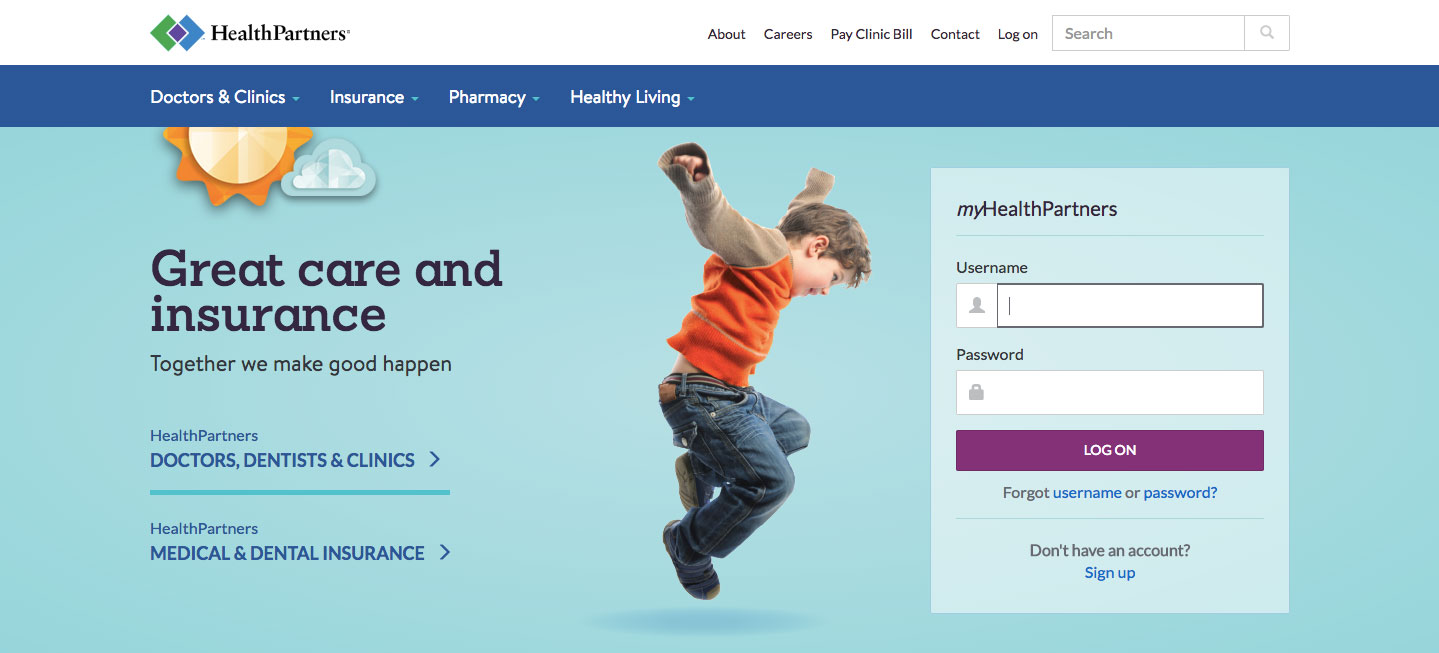Open the Pharmacy dropdown menu
This screenshot has height=653, width=1439.
coord(494,97)
